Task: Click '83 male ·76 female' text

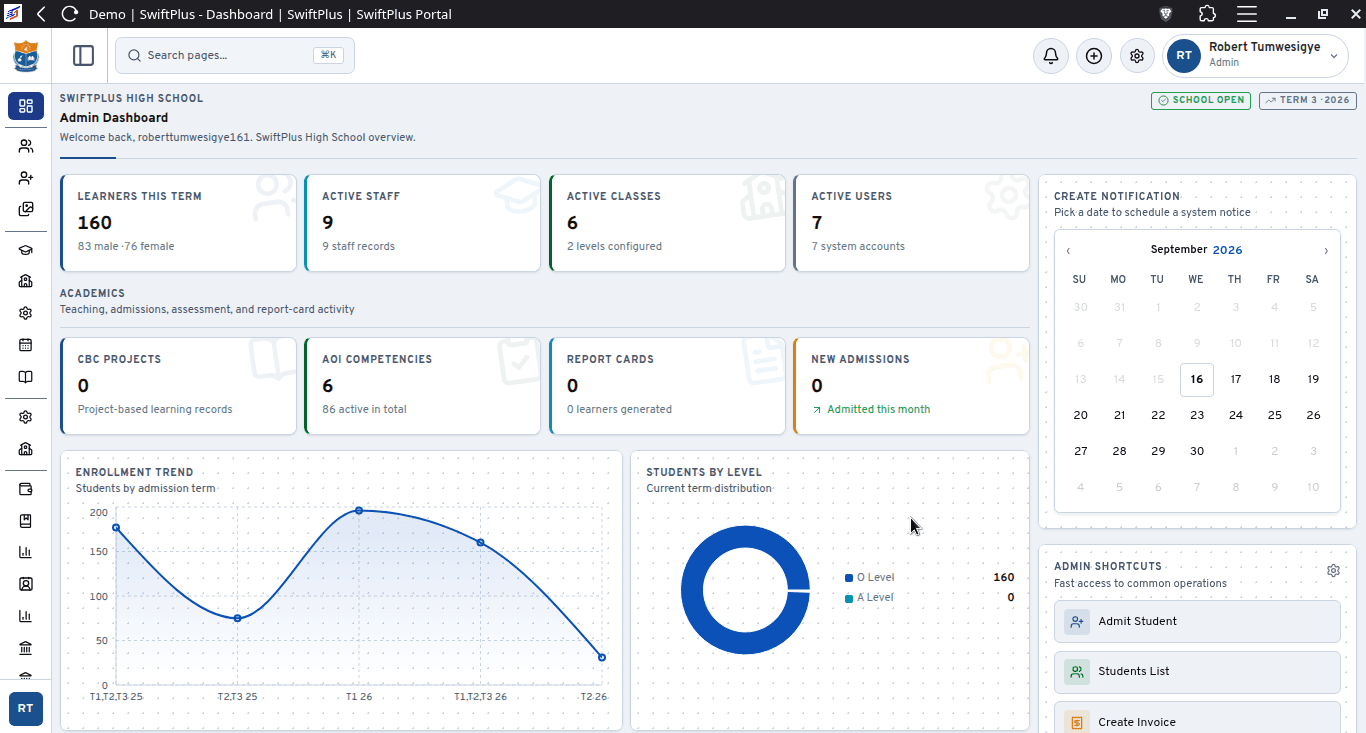Action: pos(126,246)
